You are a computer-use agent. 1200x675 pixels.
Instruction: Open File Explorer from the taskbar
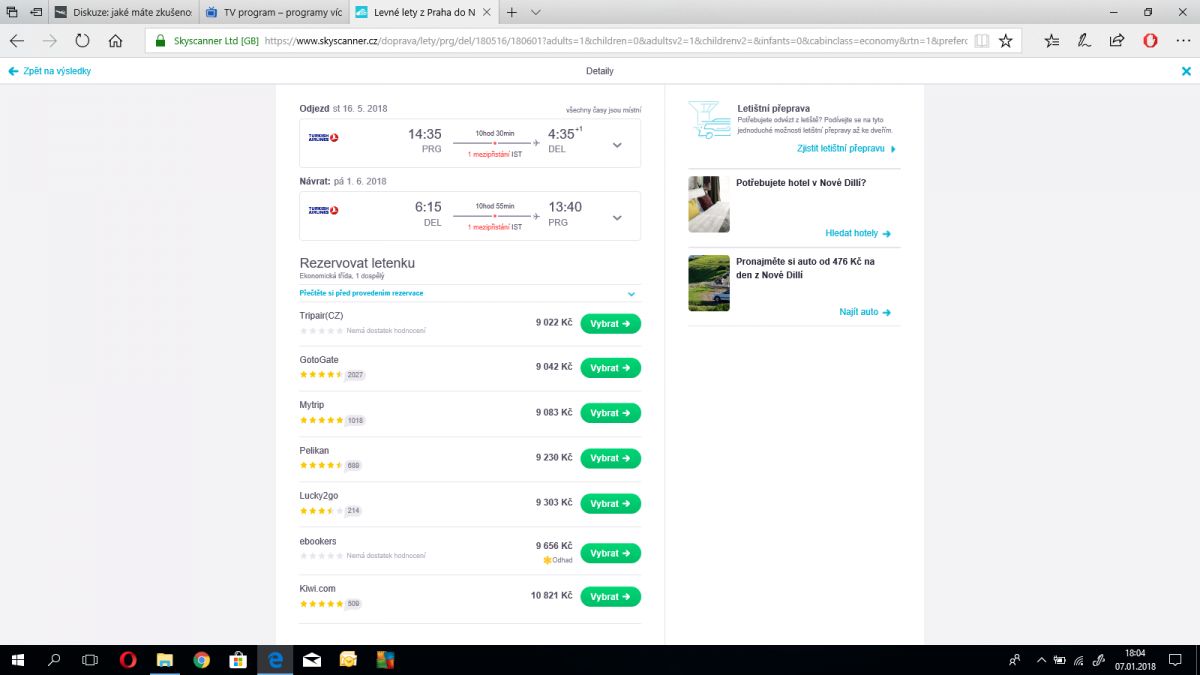[x=165, y=660]
